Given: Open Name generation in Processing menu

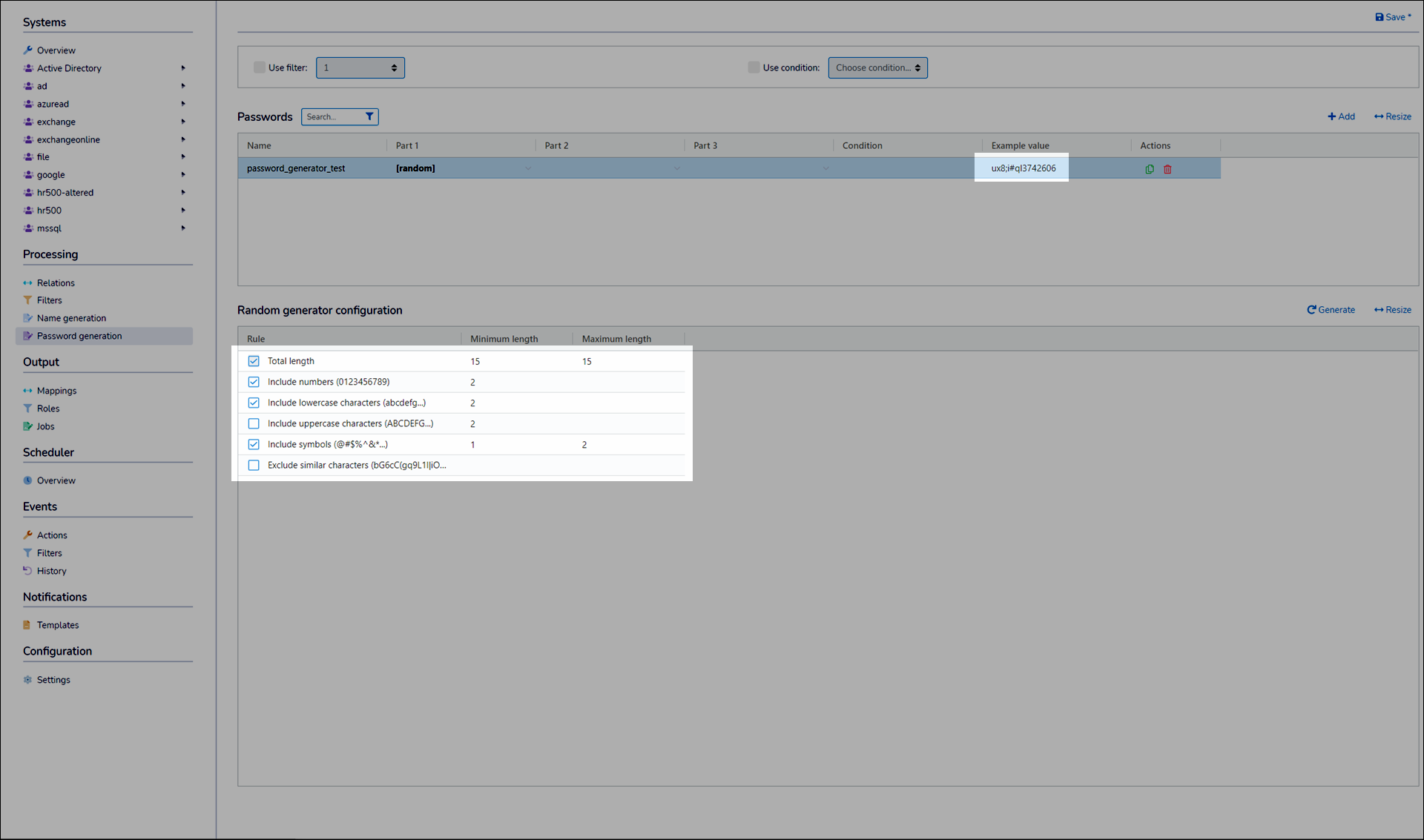Looking at the screenshot, I should [x=71, y=318].
